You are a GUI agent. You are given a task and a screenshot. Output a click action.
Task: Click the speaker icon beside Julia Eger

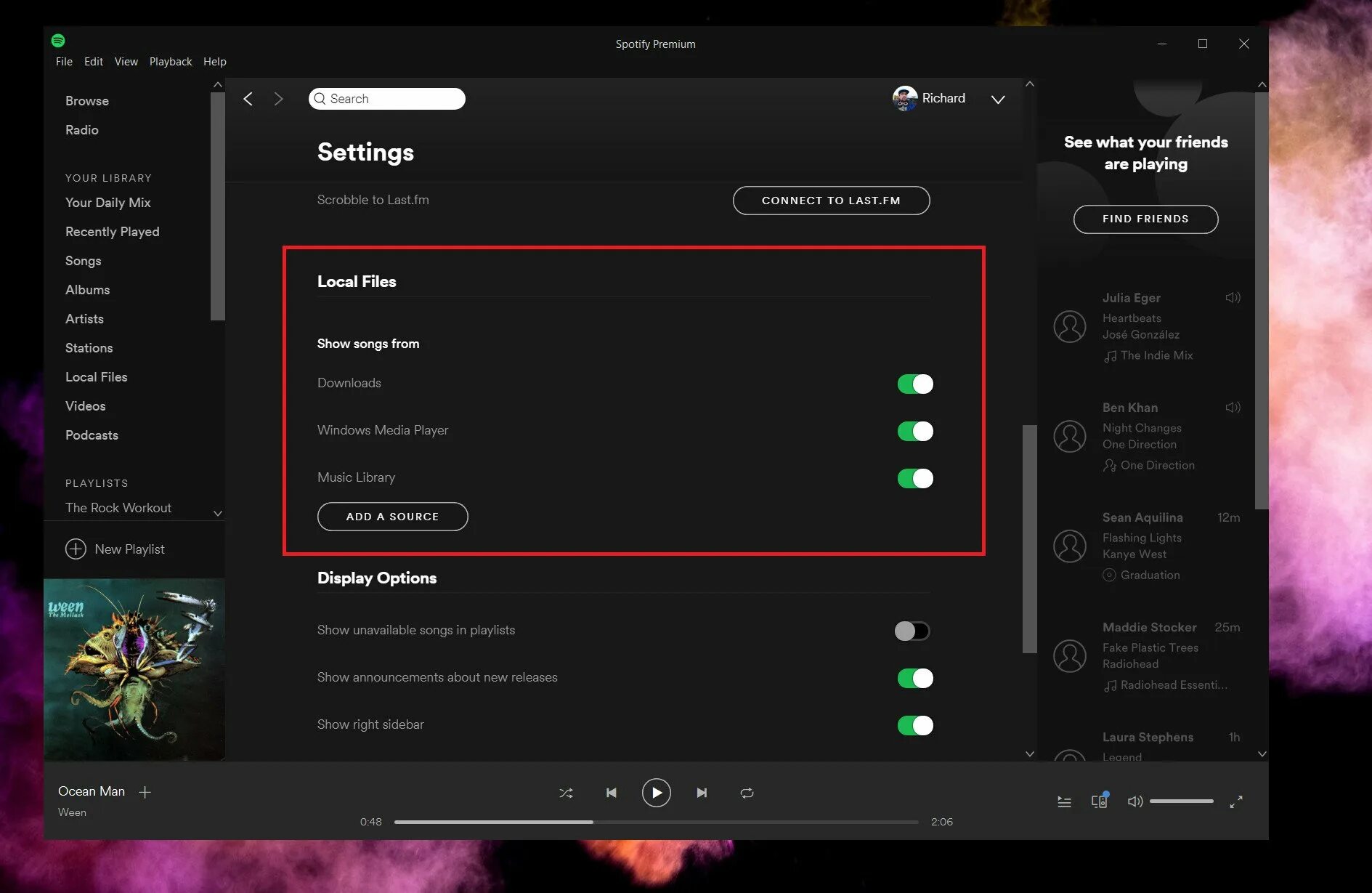tap(1233, 298)
